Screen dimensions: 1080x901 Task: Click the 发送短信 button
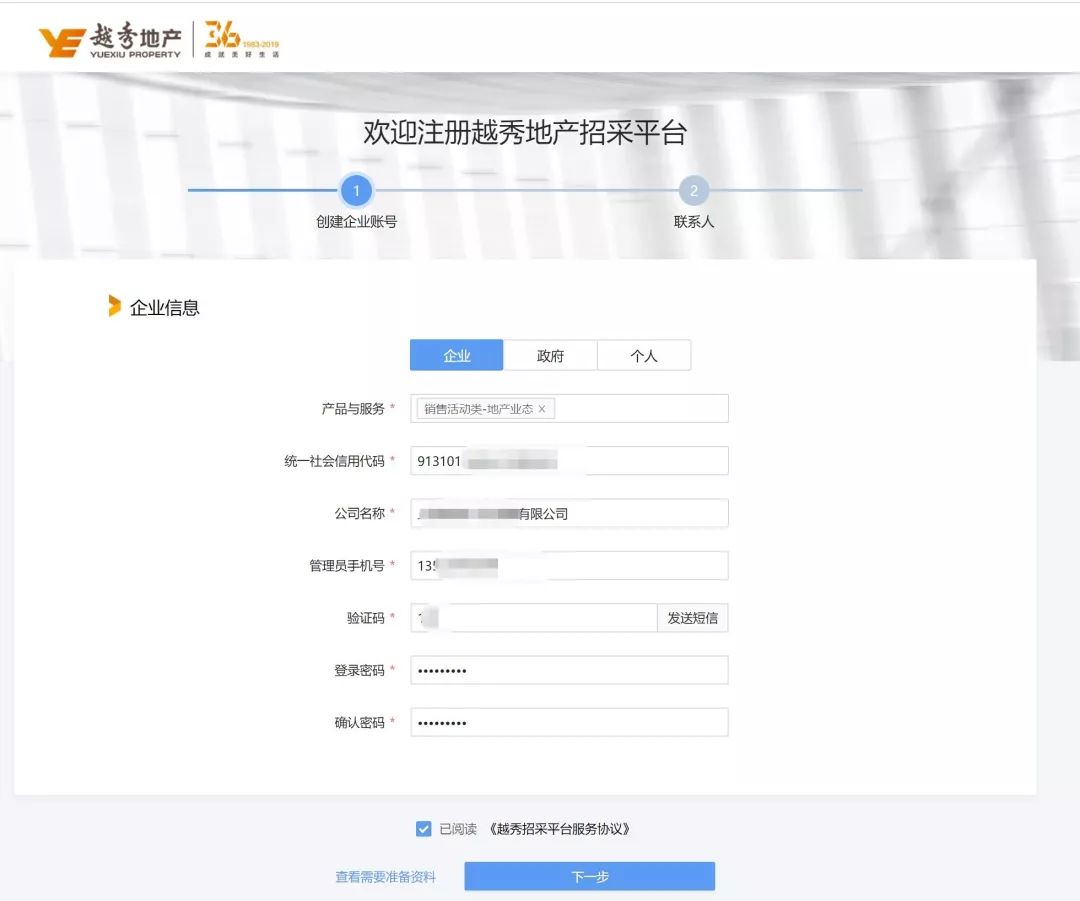pos(693,618)
